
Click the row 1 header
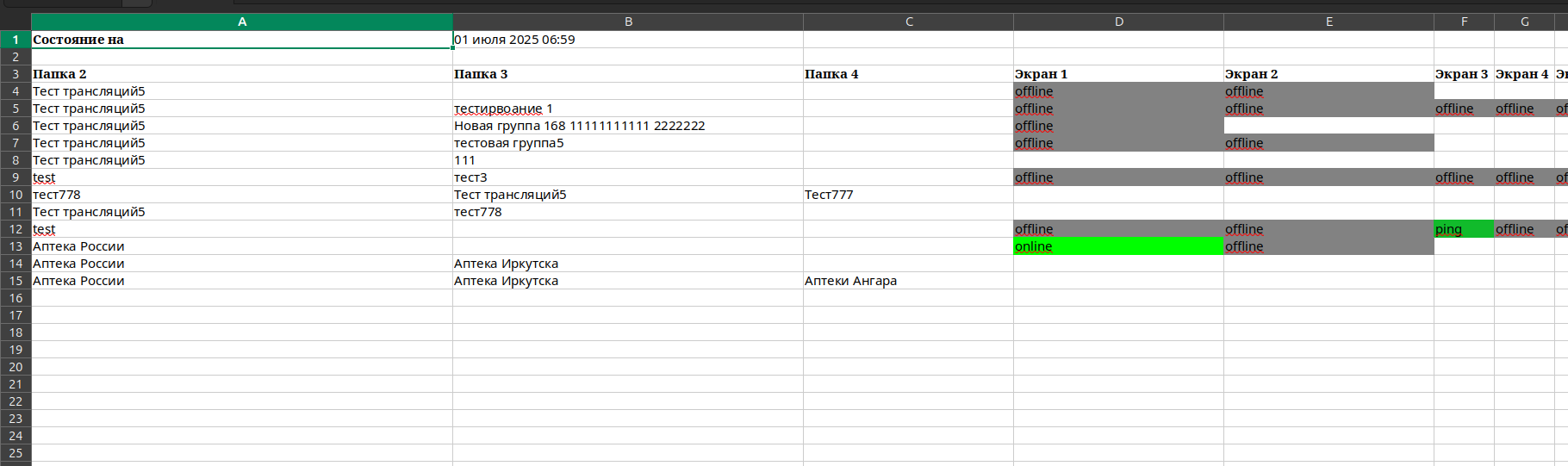[x=16, y=40]
